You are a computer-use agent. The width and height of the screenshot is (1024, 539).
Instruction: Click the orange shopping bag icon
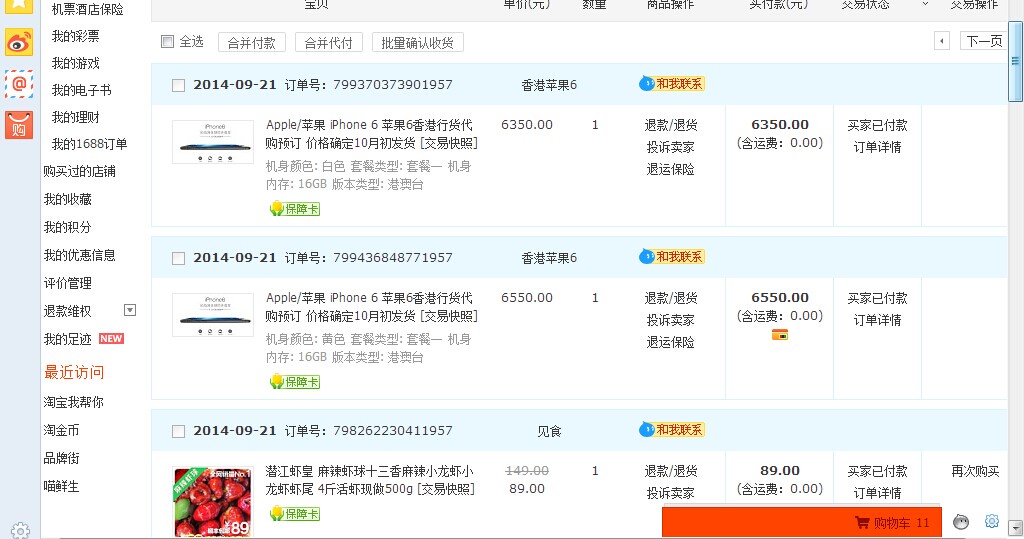click(19, 125)
